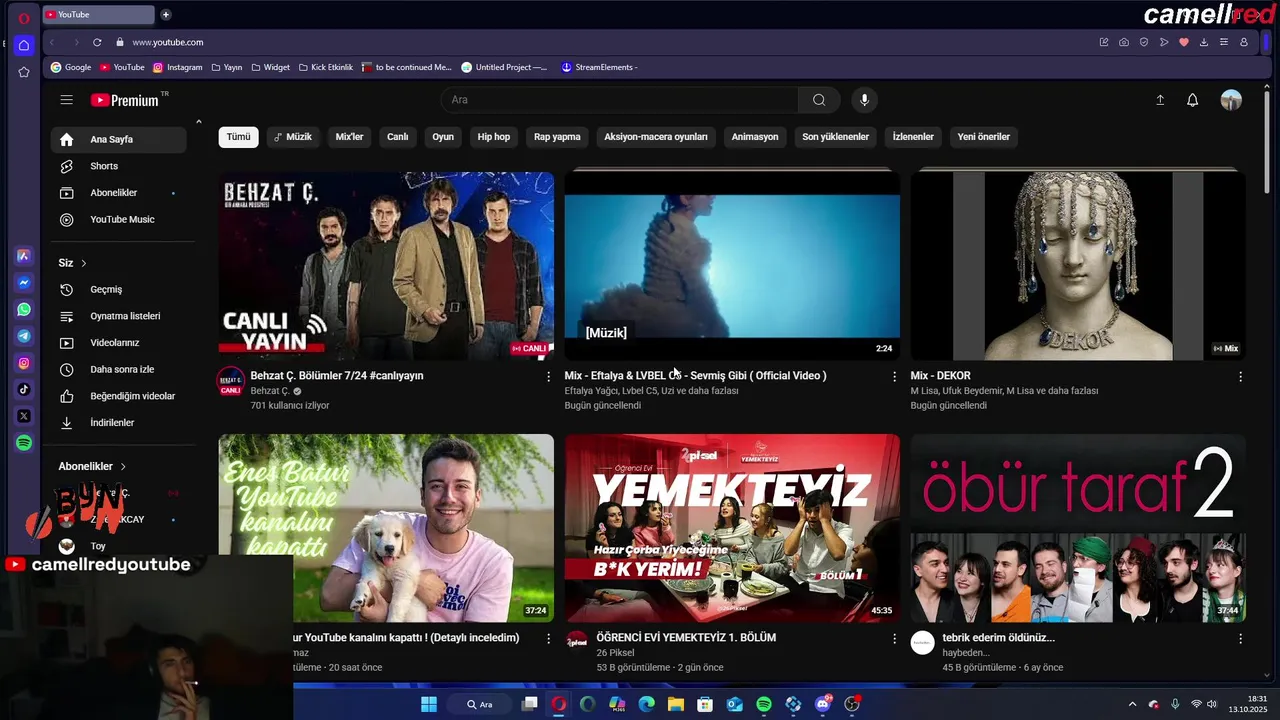Open Geçmiş history in sidebar
This screenshot has height=720, width=1280.
point(119,289)
